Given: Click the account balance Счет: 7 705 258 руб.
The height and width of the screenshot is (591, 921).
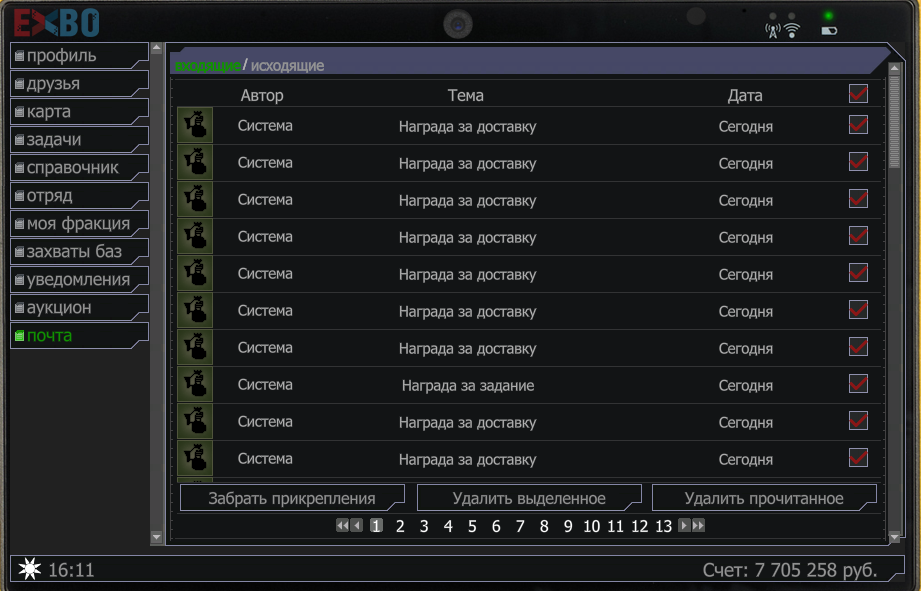Looking at the screenshot, I should pos(790,570).
